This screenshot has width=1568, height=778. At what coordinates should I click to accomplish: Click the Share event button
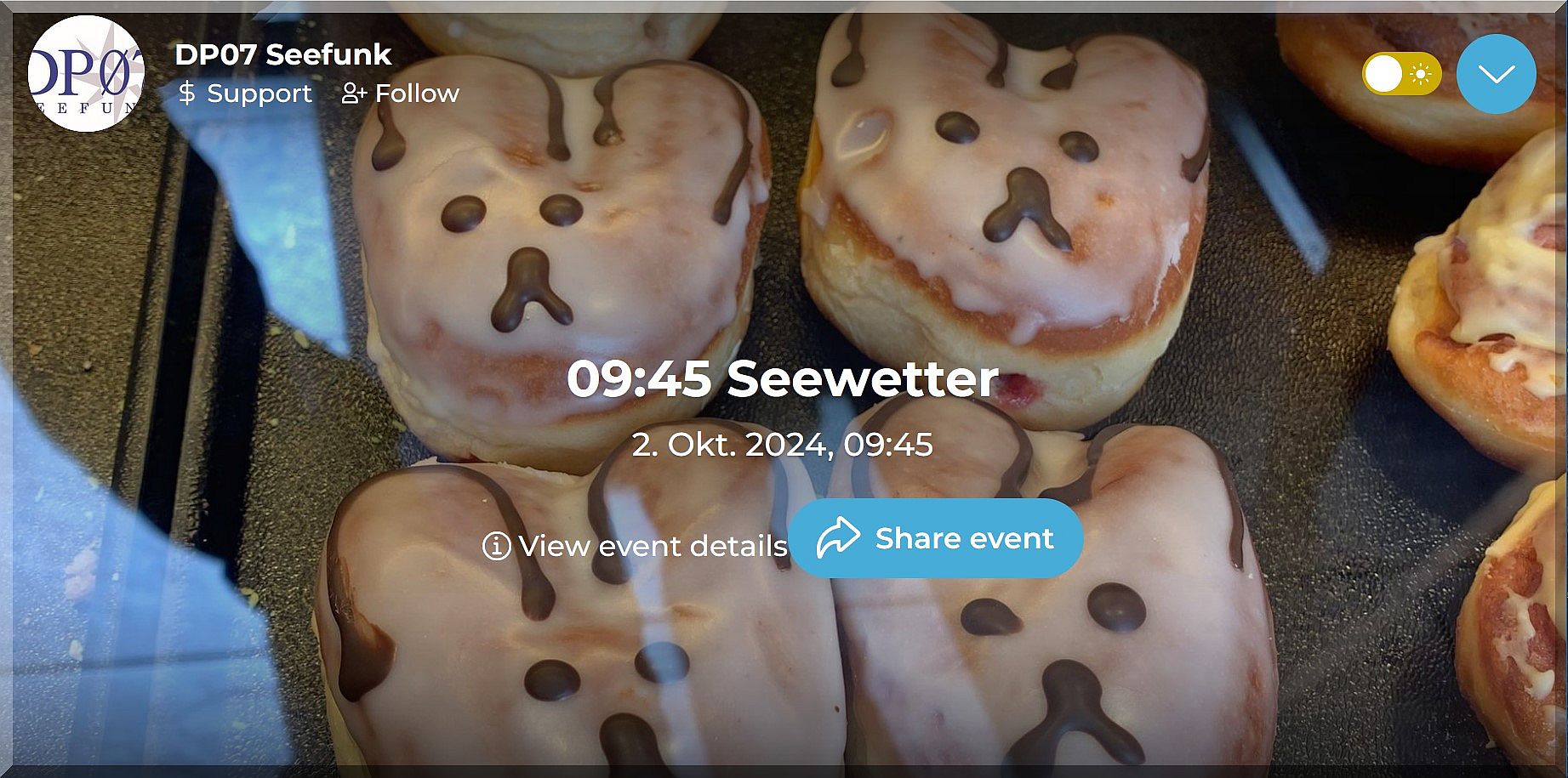[935, 538]
